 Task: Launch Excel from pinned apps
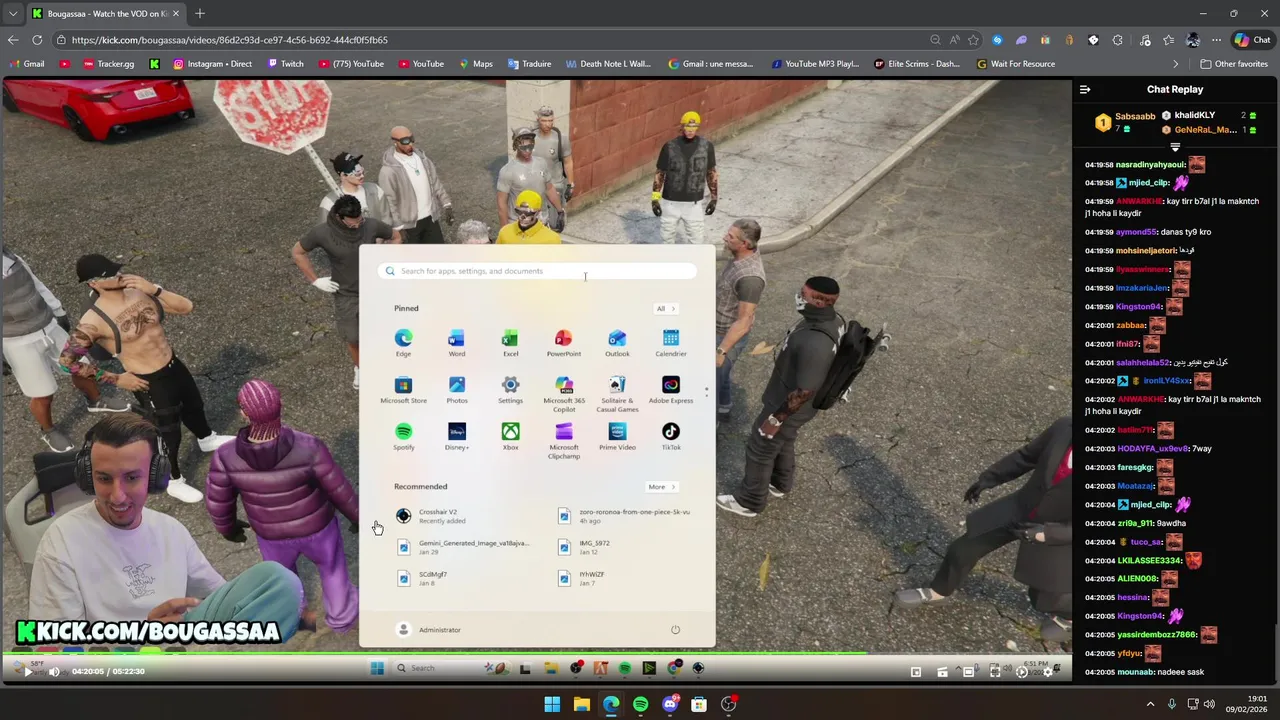(510, 342)
